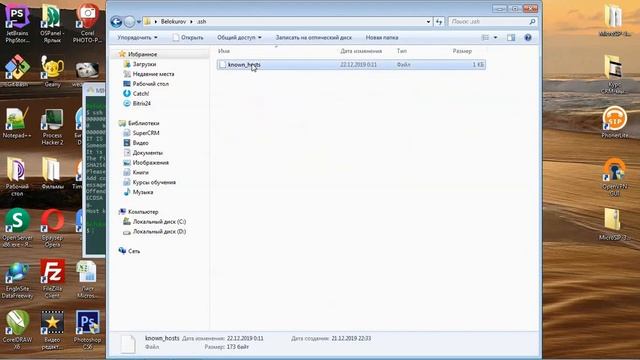The height and width of the screenshot is (360, 640).
Task: Select Сеть in navigation pane
Action: (134, 251)
